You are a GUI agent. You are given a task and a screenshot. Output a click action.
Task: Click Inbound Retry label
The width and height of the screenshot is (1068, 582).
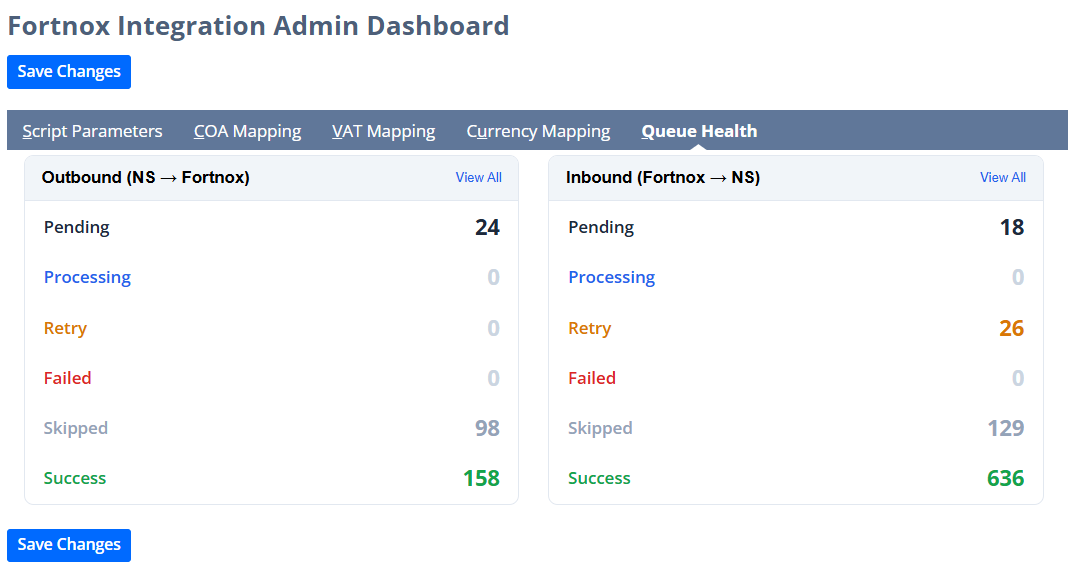(590, 328)
